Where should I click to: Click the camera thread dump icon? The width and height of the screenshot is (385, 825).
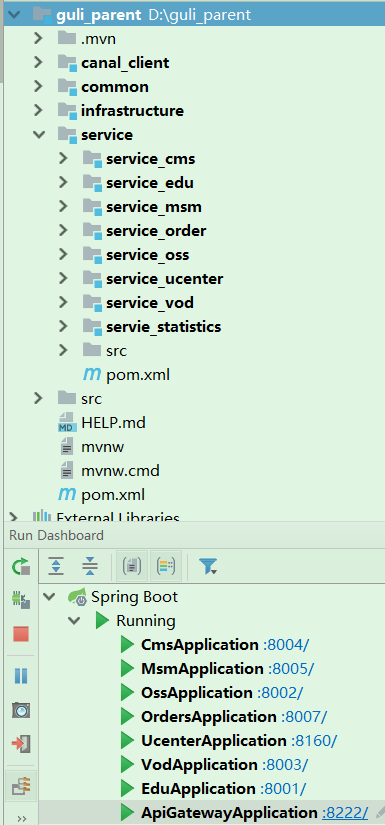(21, 710)
